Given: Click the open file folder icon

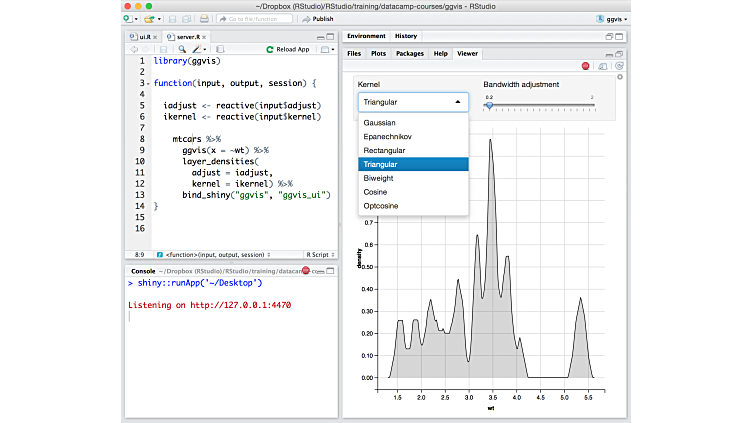Looking at the screenshot, I should (x=148, y=18).
